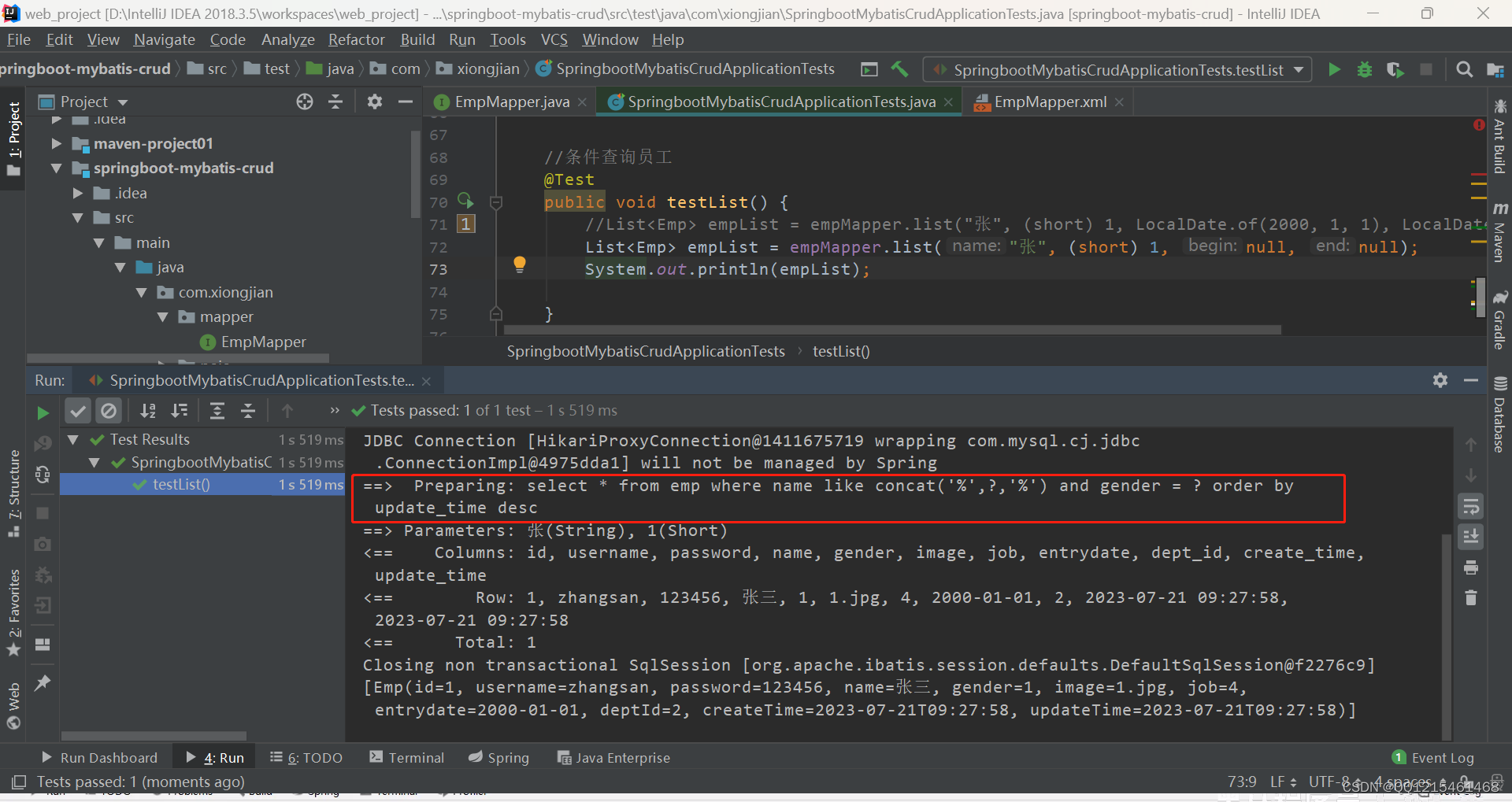Viewport: 1512px width, 802px height.
Task: Run with coverage icon in top toolbar
Action: 1395,69
